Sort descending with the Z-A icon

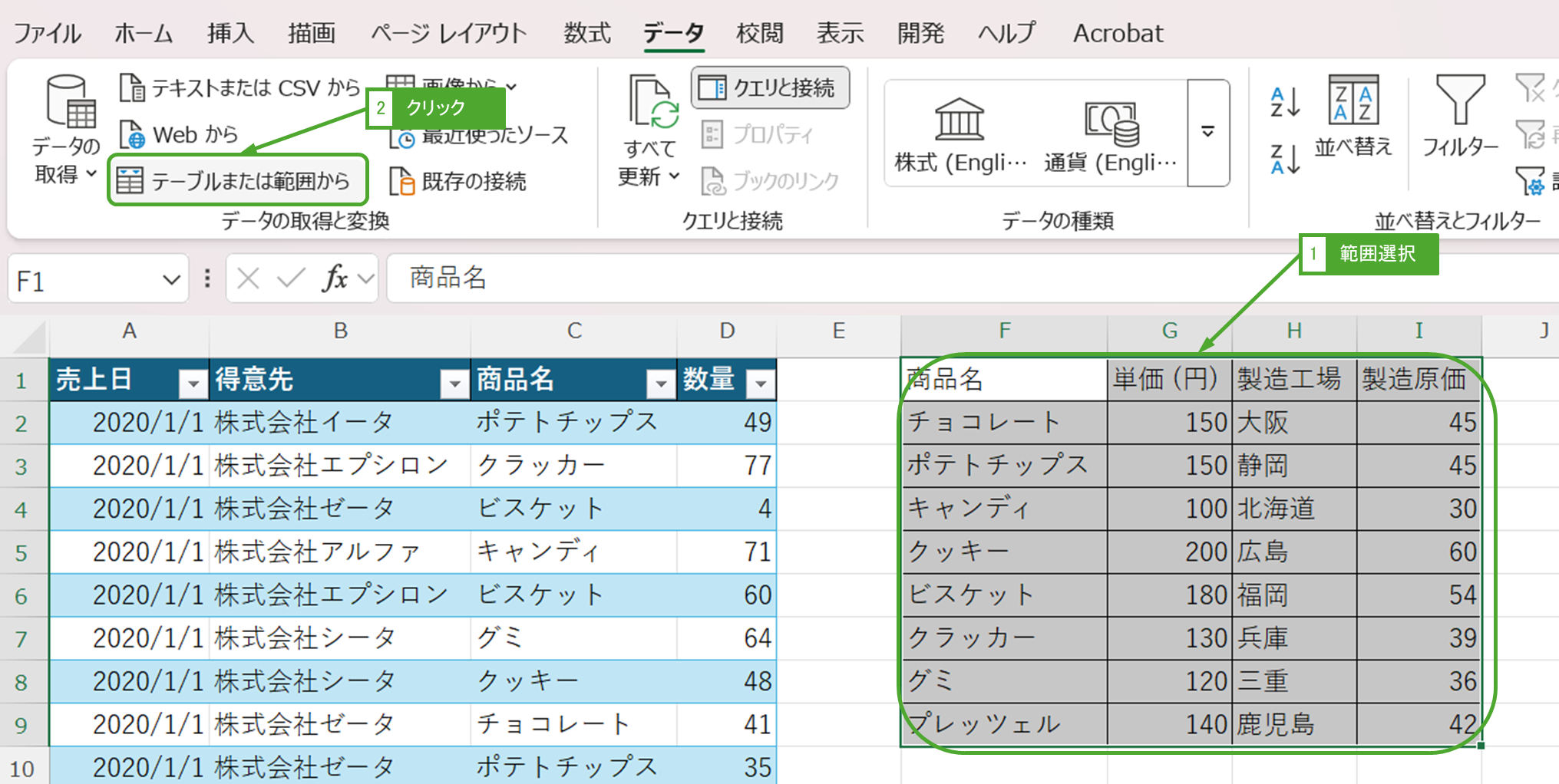(1285, 159)
